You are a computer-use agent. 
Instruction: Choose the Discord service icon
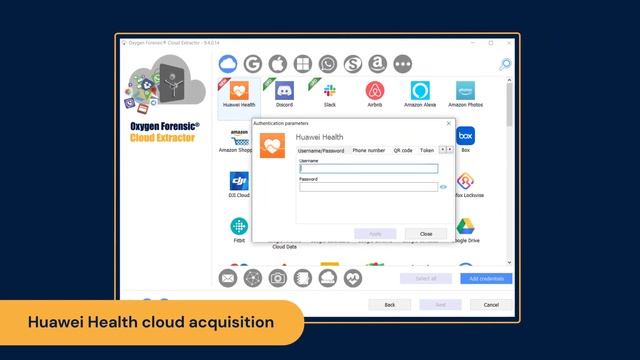coord(284,91)
